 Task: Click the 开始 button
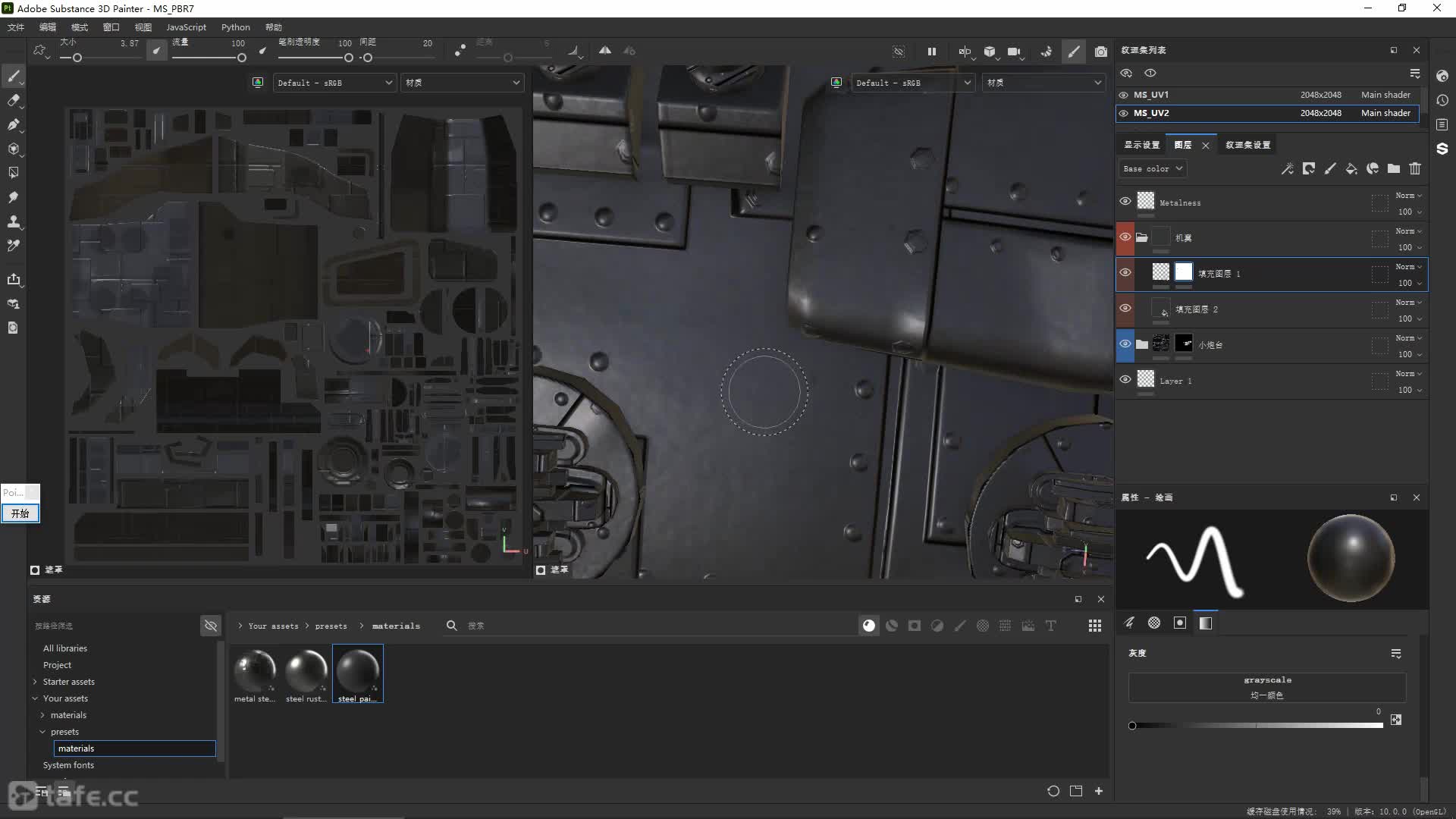pos(20,513)
